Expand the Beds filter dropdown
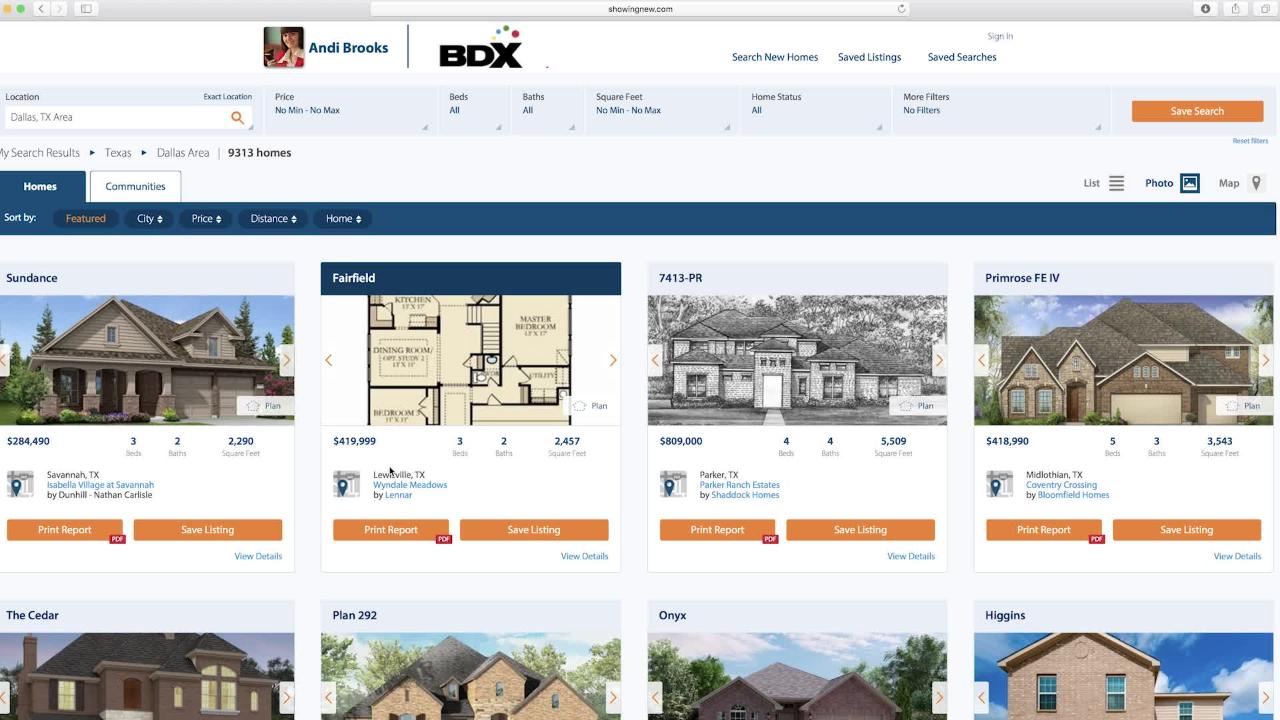Screen dimensions: 1280x720 click(x=473, y=110)
